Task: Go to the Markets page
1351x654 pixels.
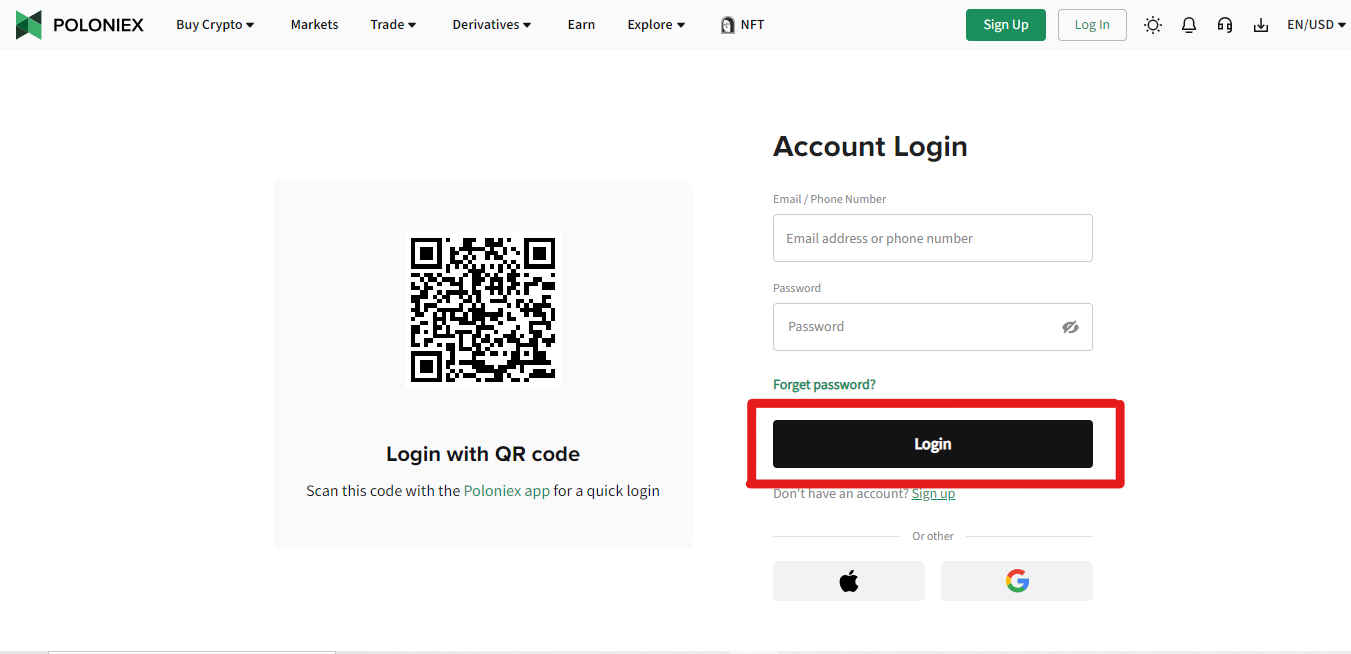Action: coord(314,25)
